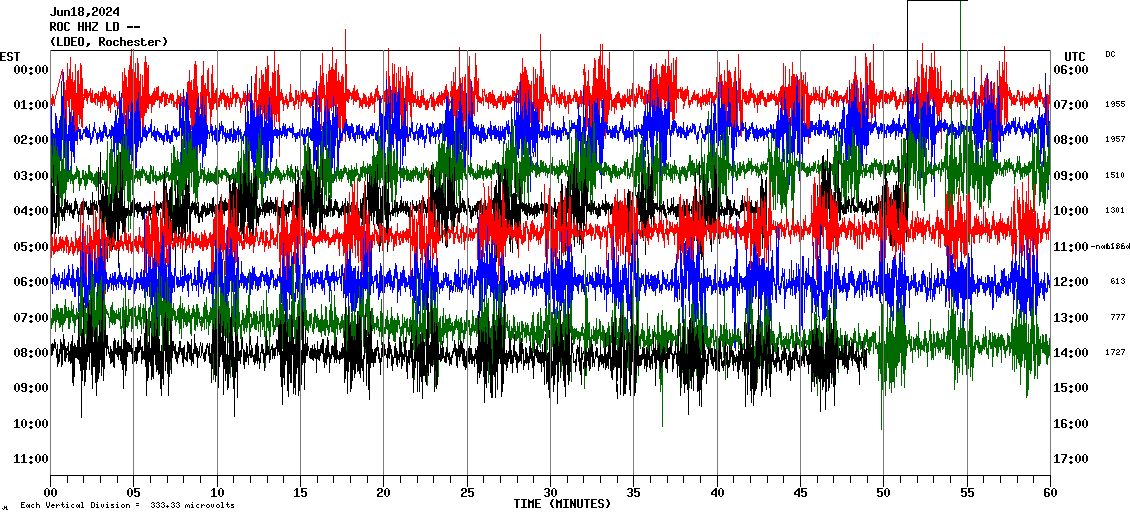
Task: Click the UTC axis header
Action: pos(1074,56)
